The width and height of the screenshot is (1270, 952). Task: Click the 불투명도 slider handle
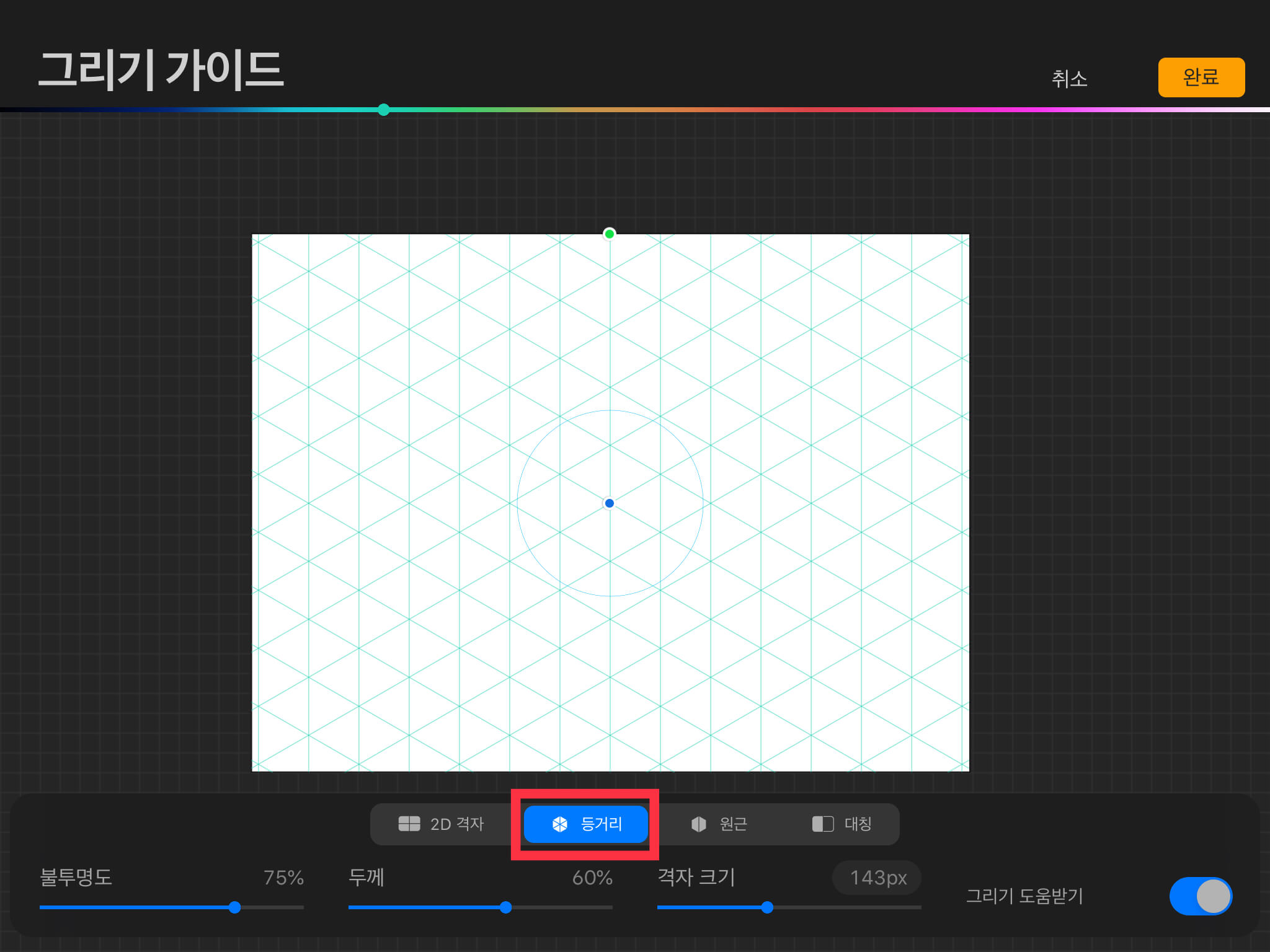234,907
